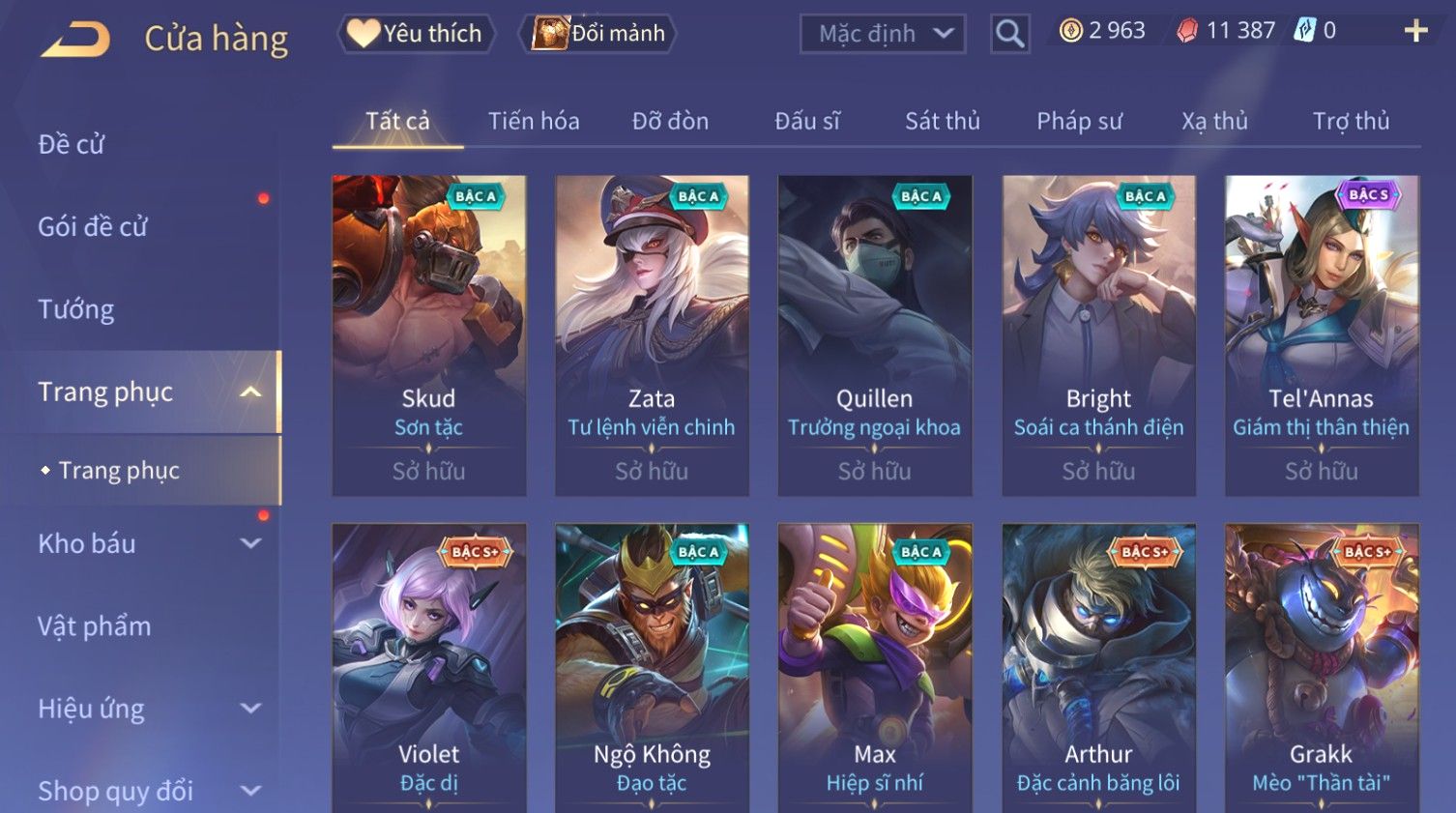Switch to the Tiến hóa tab
Viewport: 1456px width, 813px height.
tap(534, 121)
